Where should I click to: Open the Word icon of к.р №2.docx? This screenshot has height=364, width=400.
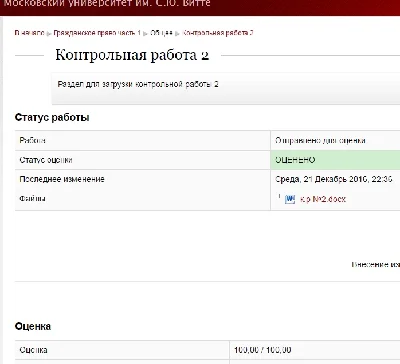coord(290,199)
